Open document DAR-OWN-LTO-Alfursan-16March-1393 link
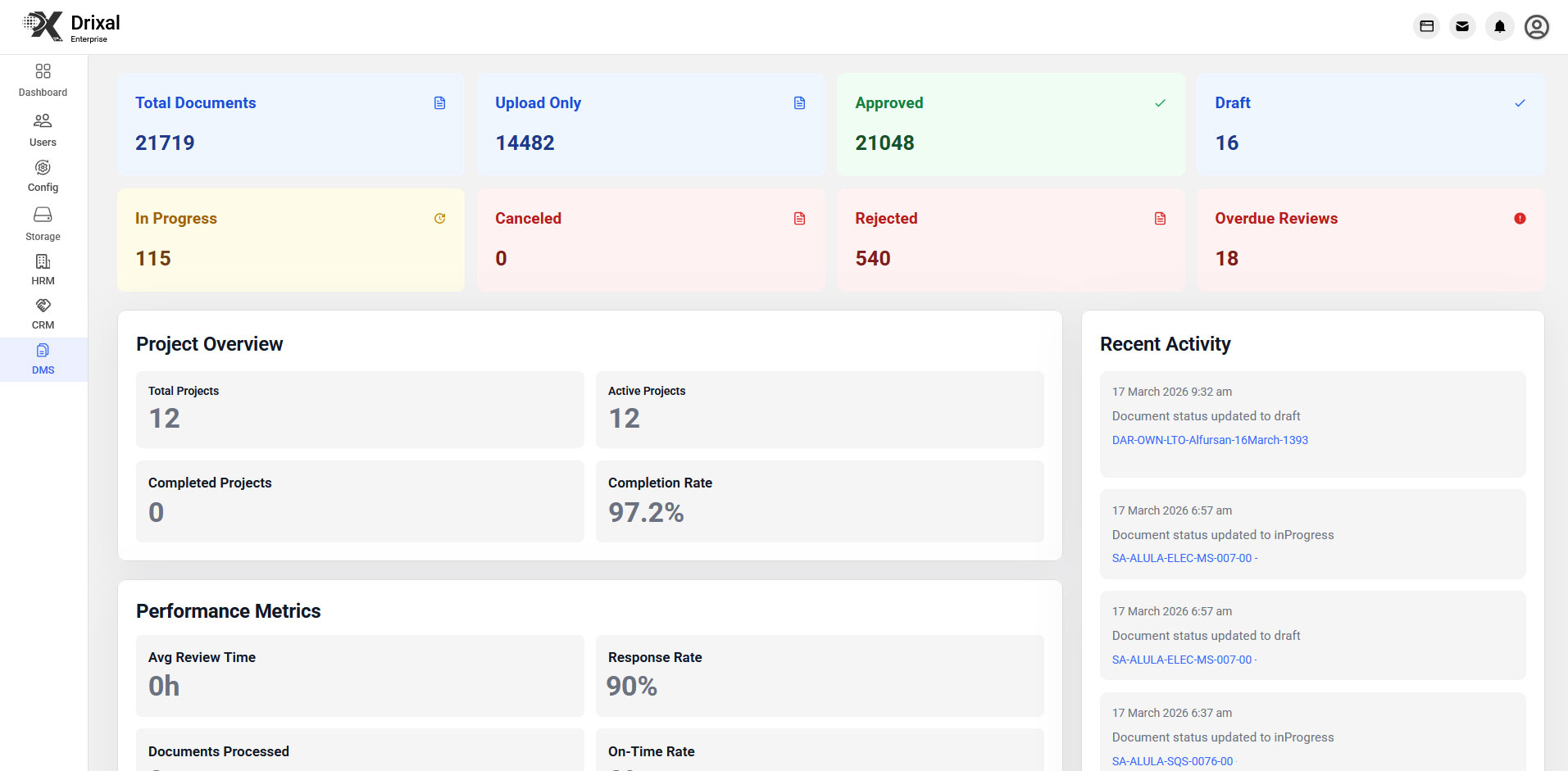This screenshot has height=771, width=1568. (1209, 440)
